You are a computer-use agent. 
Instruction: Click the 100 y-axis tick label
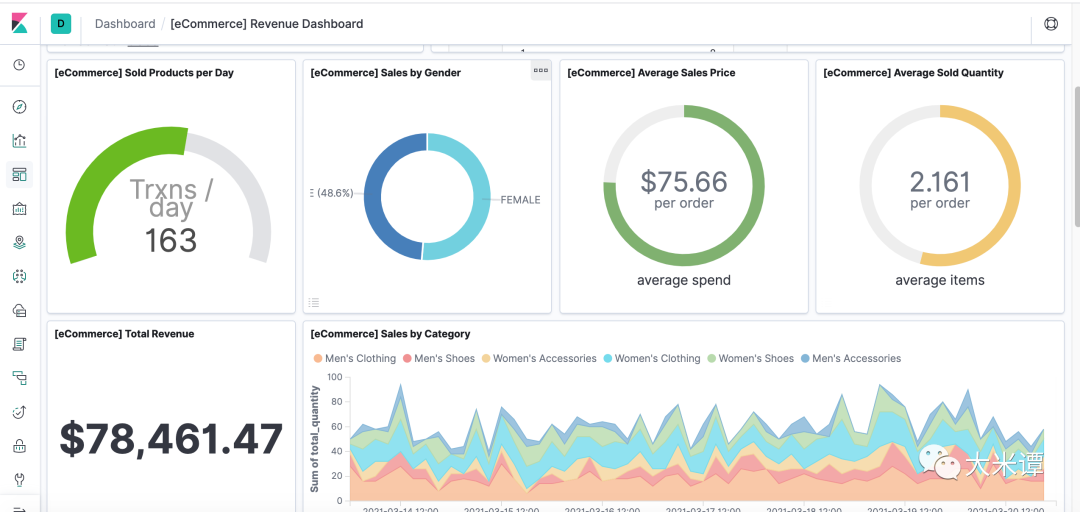pyautogui.click(x=335, y=377)
